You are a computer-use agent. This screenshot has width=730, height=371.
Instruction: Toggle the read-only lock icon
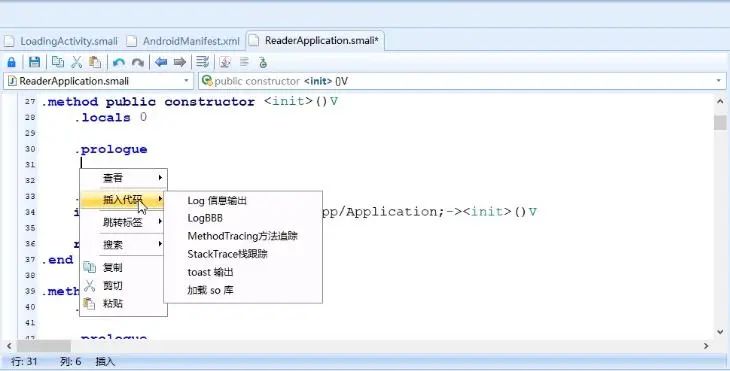tap(12, 62)
